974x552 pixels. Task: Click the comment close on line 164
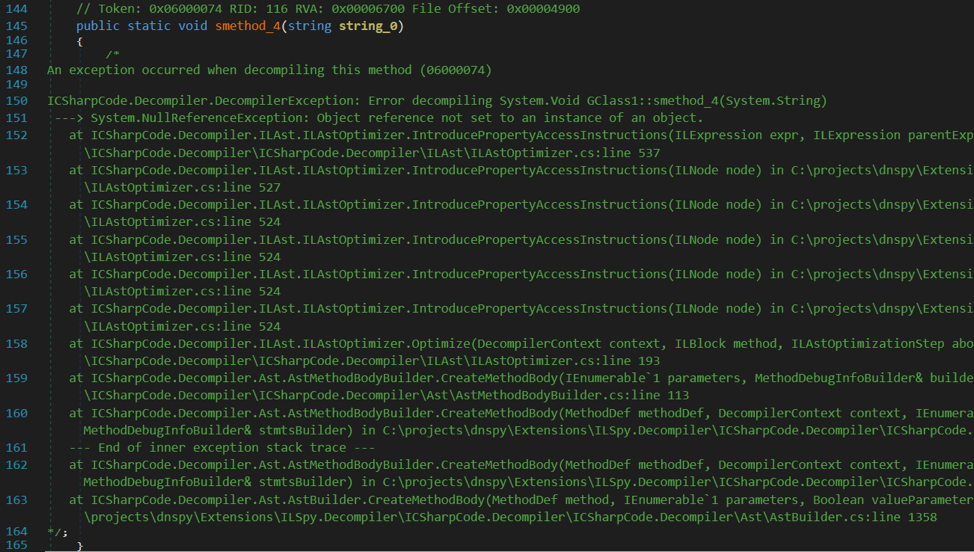pyautogui.click(x=57, y=532)
